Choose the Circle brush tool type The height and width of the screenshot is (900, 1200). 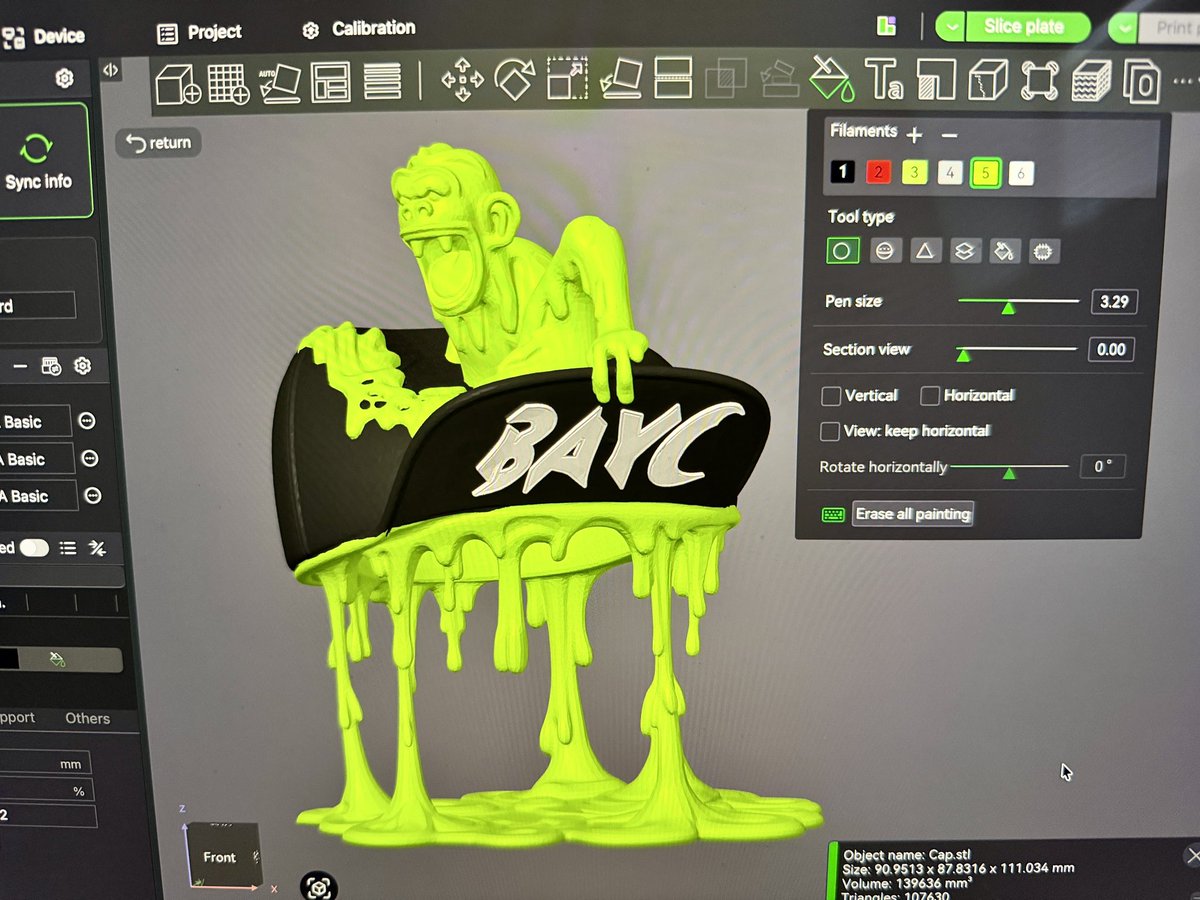842,250
